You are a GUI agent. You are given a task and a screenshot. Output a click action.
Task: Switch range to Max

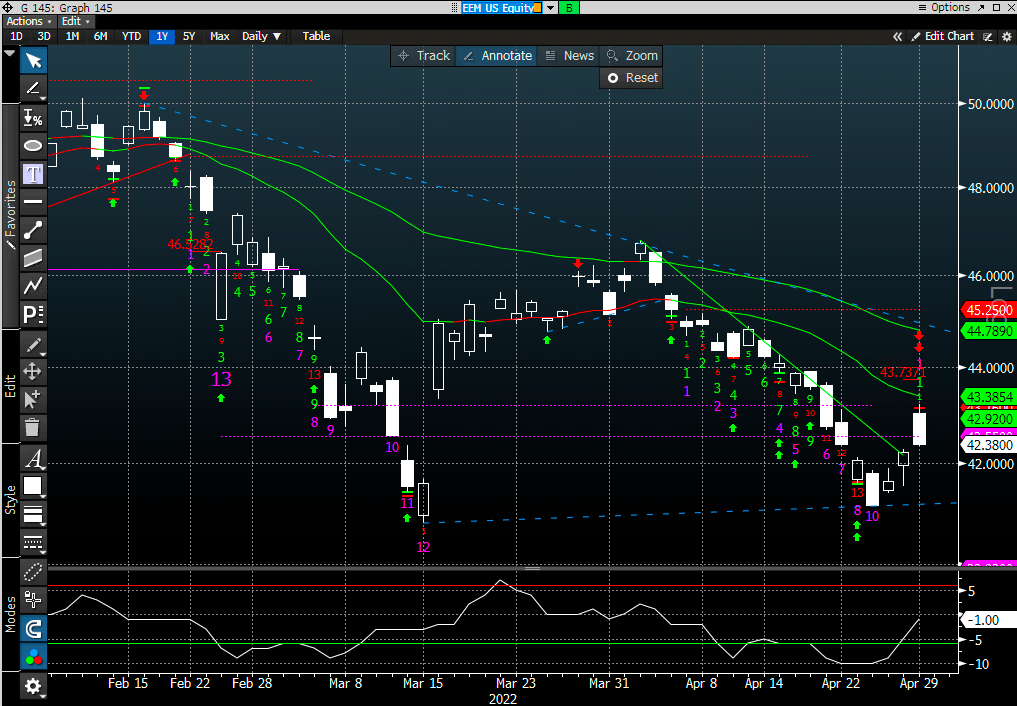coord(220,36)
